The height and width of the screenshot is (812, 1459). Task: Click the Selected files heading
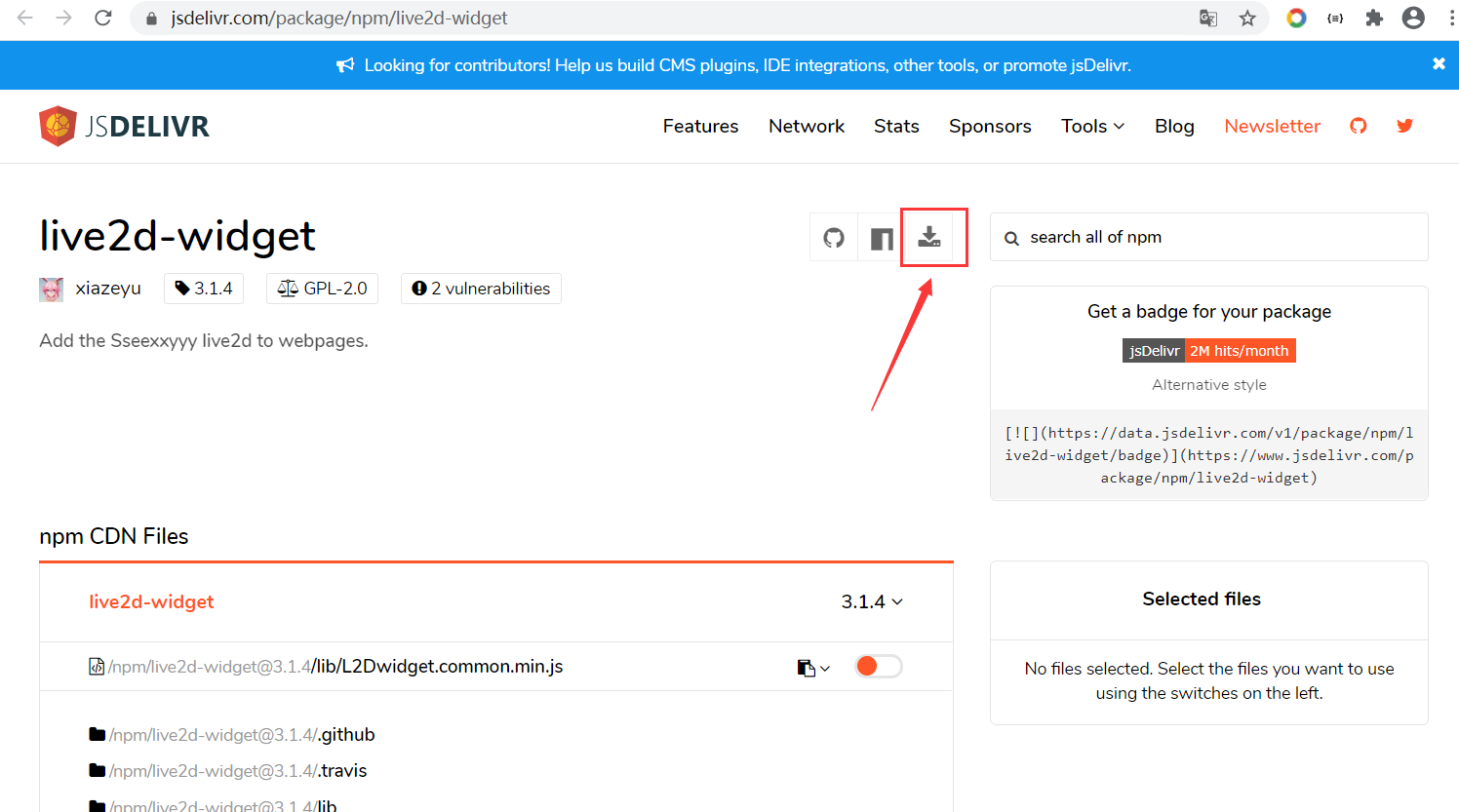1202,599
